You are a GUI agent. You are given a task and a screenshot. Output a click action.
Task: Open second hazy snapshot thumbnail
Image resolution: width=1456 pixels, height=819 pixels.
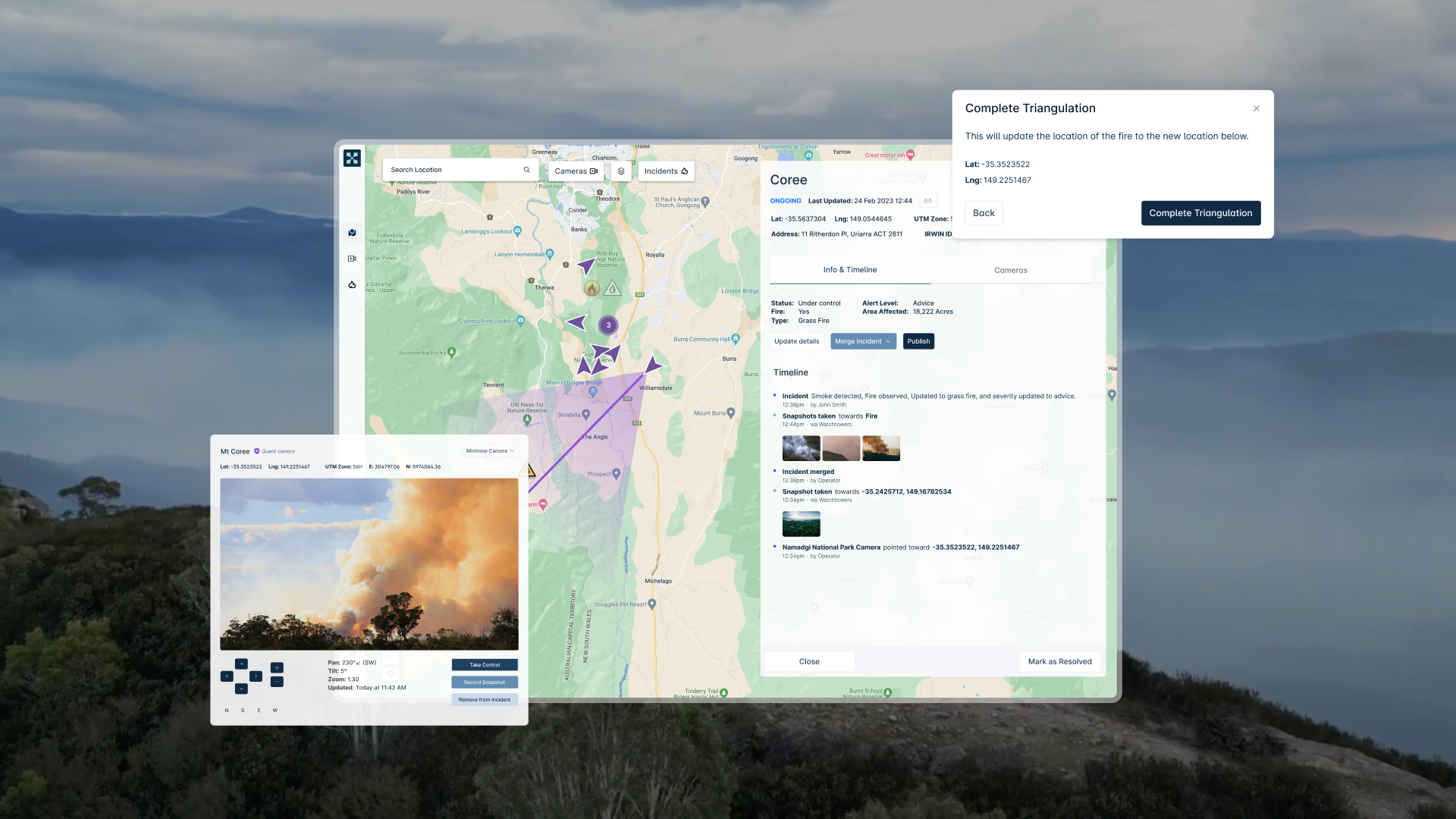(x=841, y=448)
